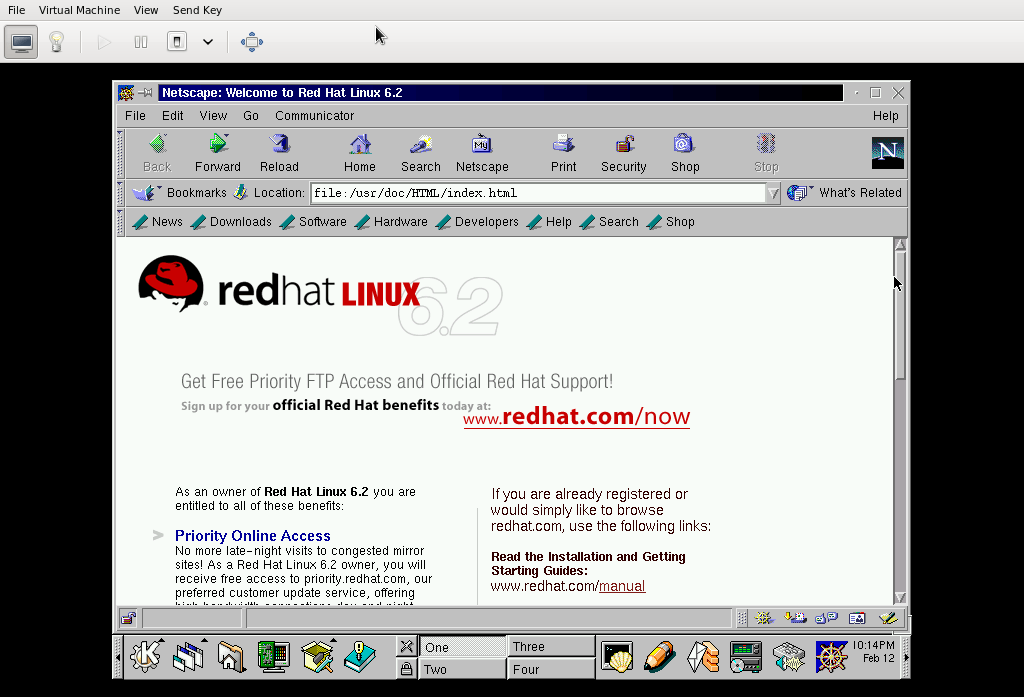Open the Communicator menu
This screenshot has height=697, width=1024.
(314, 116)
